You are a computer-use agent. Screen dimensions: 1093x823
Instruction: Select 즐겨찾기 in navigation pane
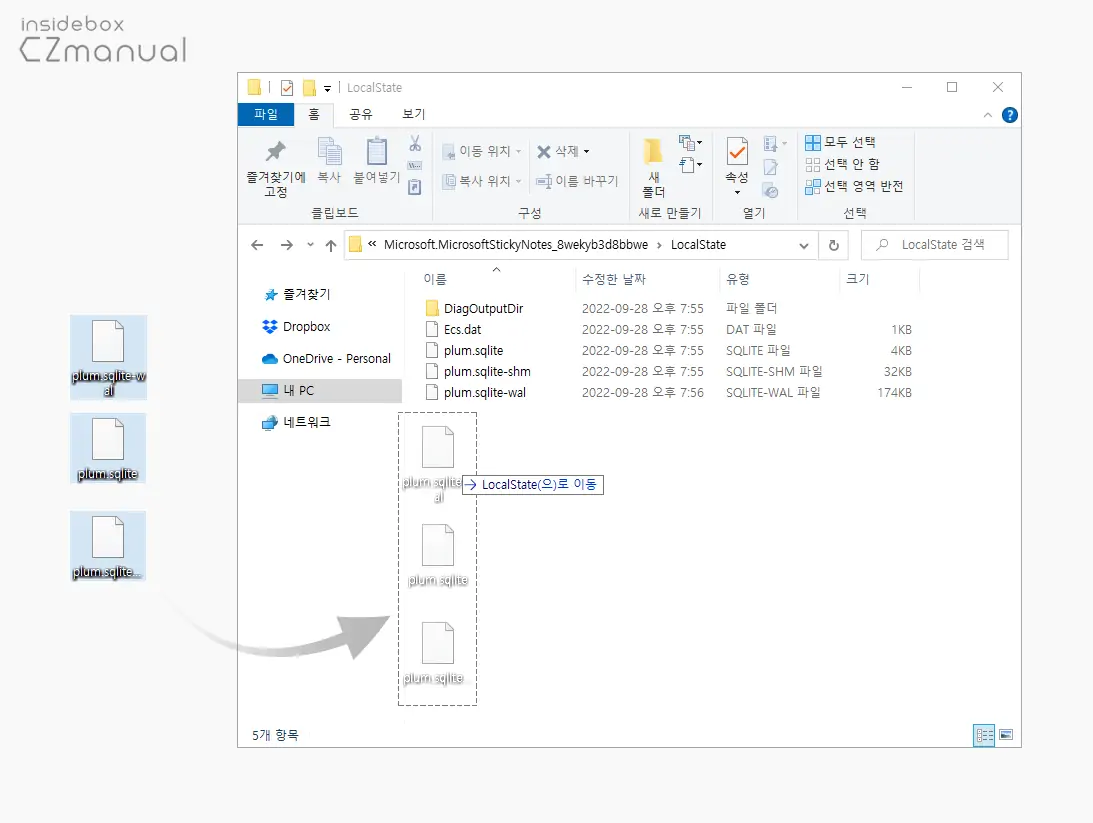298,294
